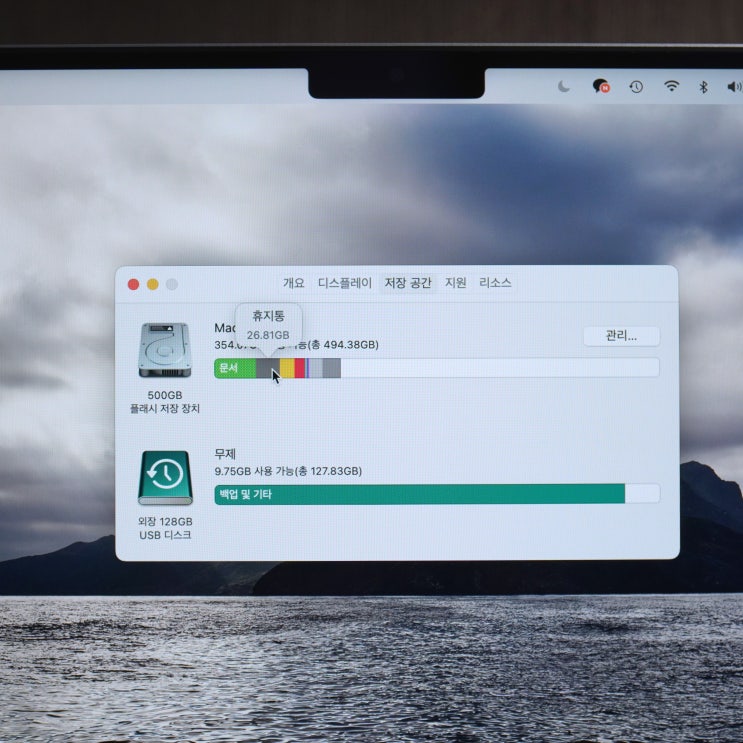Open the Bluetooth menu bar icon
The width and height of the screenshot is (743, 743).
click(703, 87)
